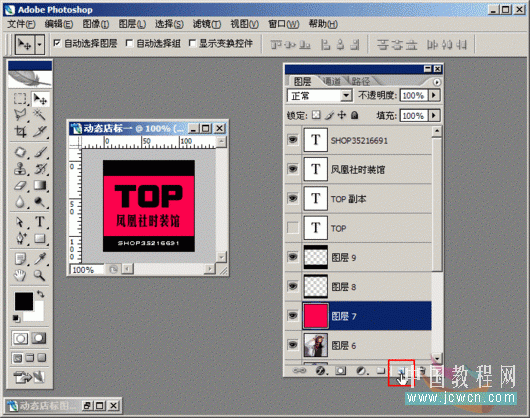Hide the TOP 副本 layer
Viewport: 530px width, 418px height.
pyautogui.click(x=293, y=198)
